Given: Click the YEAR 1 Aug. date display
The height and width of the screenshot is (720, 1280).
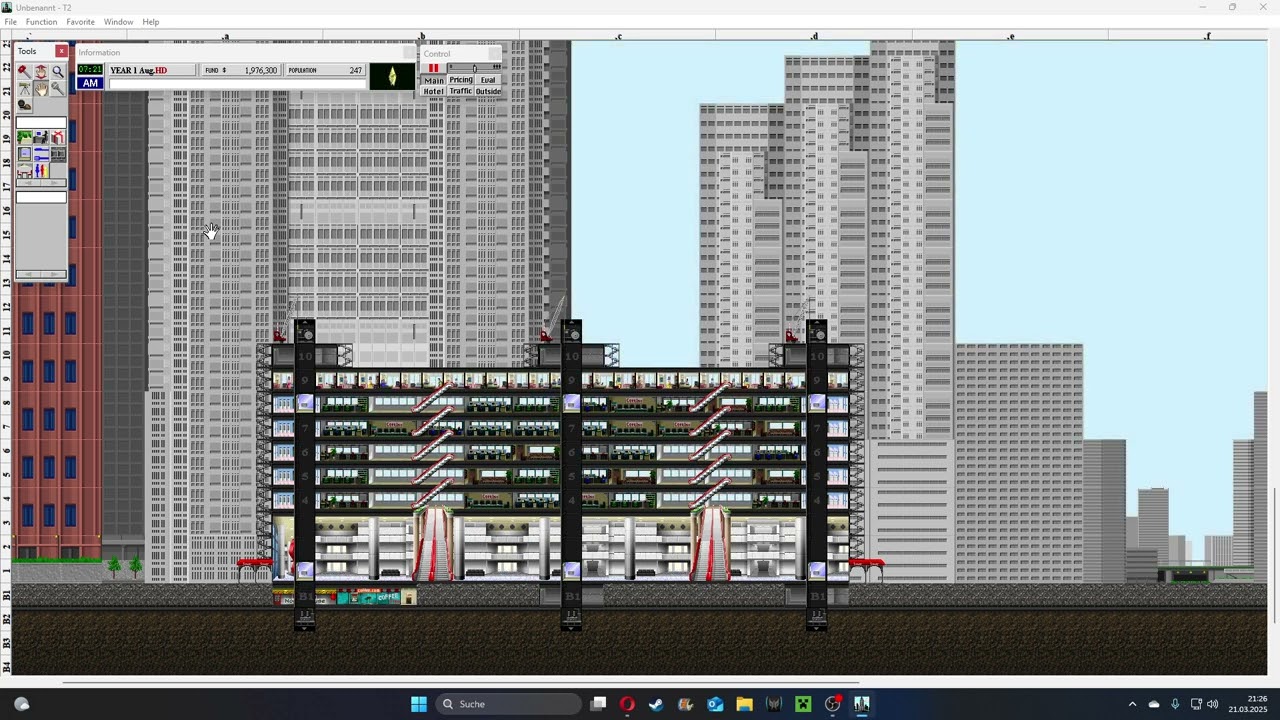Looking at the screenshot, I should [152, 70].
